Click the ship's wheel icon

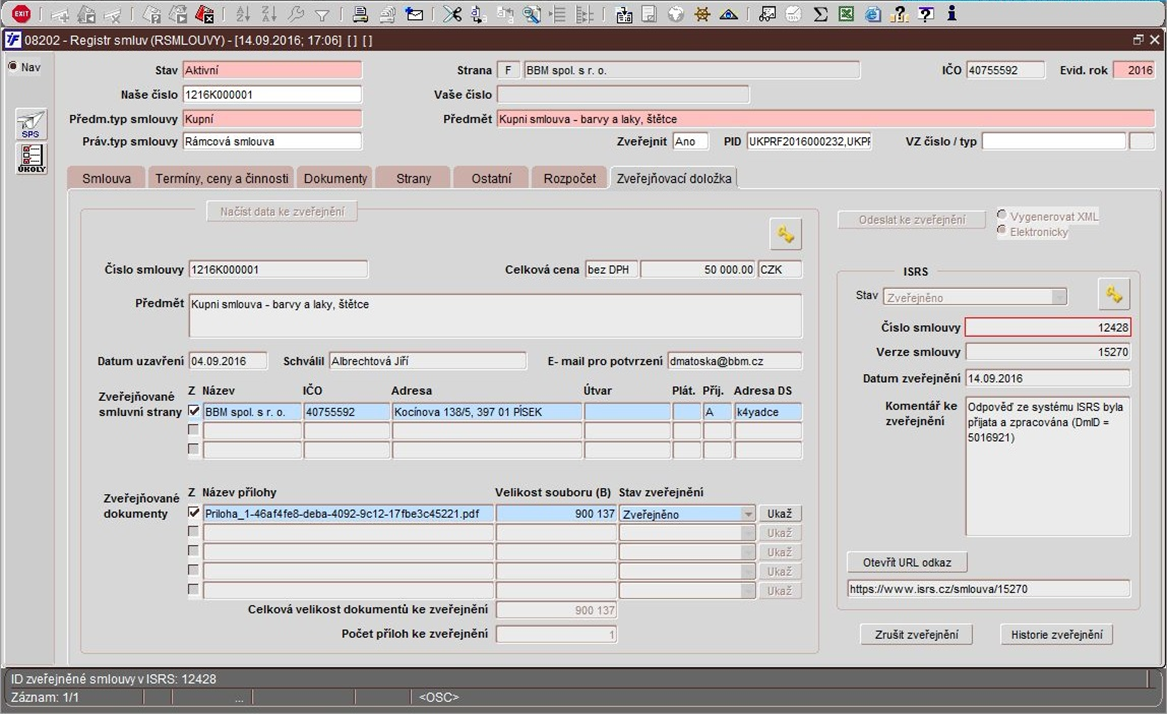pyautogui.click(x=702, y=13)
